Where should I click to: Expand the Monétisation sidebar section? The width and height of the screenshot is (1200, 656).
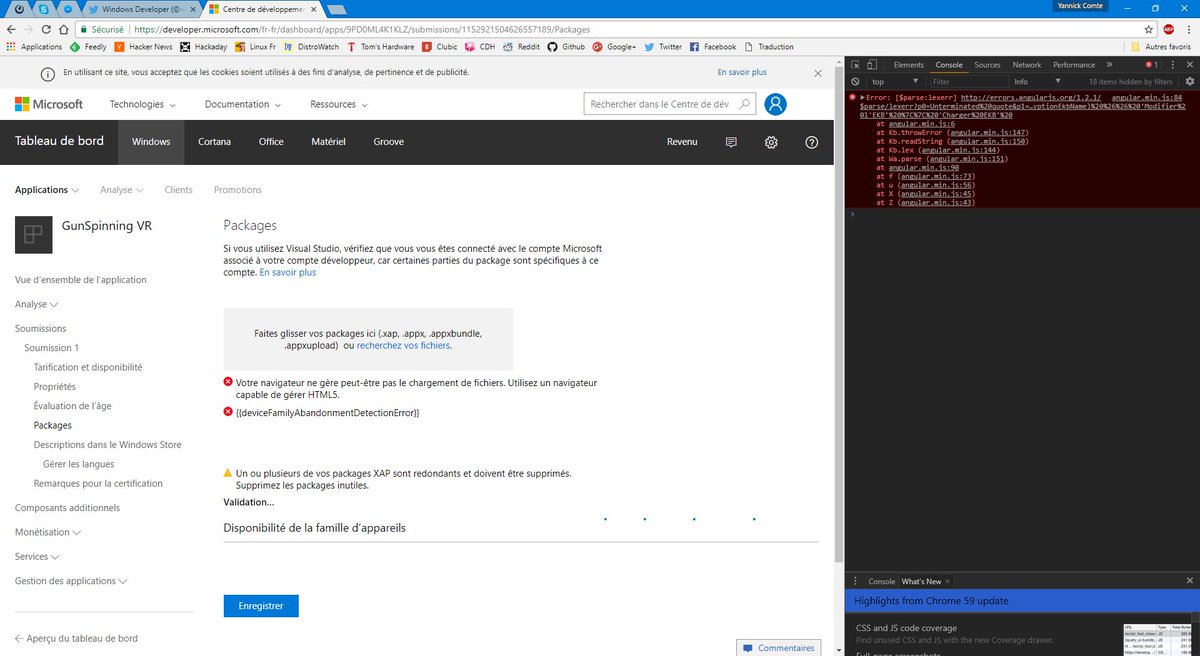coord(47,532)
